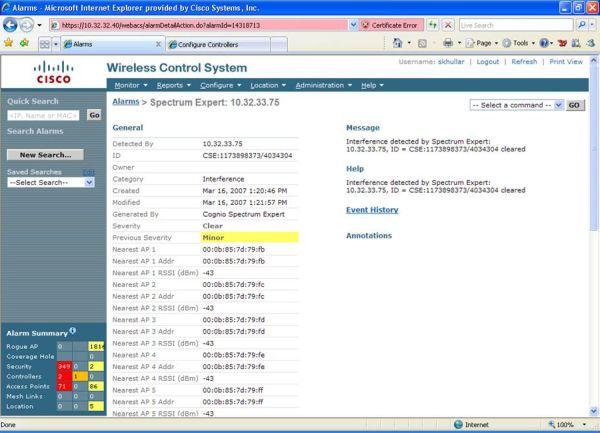Click the page refresh arrows icon
600x433 pixels.
pyautogui.click(x=432, y=25)
